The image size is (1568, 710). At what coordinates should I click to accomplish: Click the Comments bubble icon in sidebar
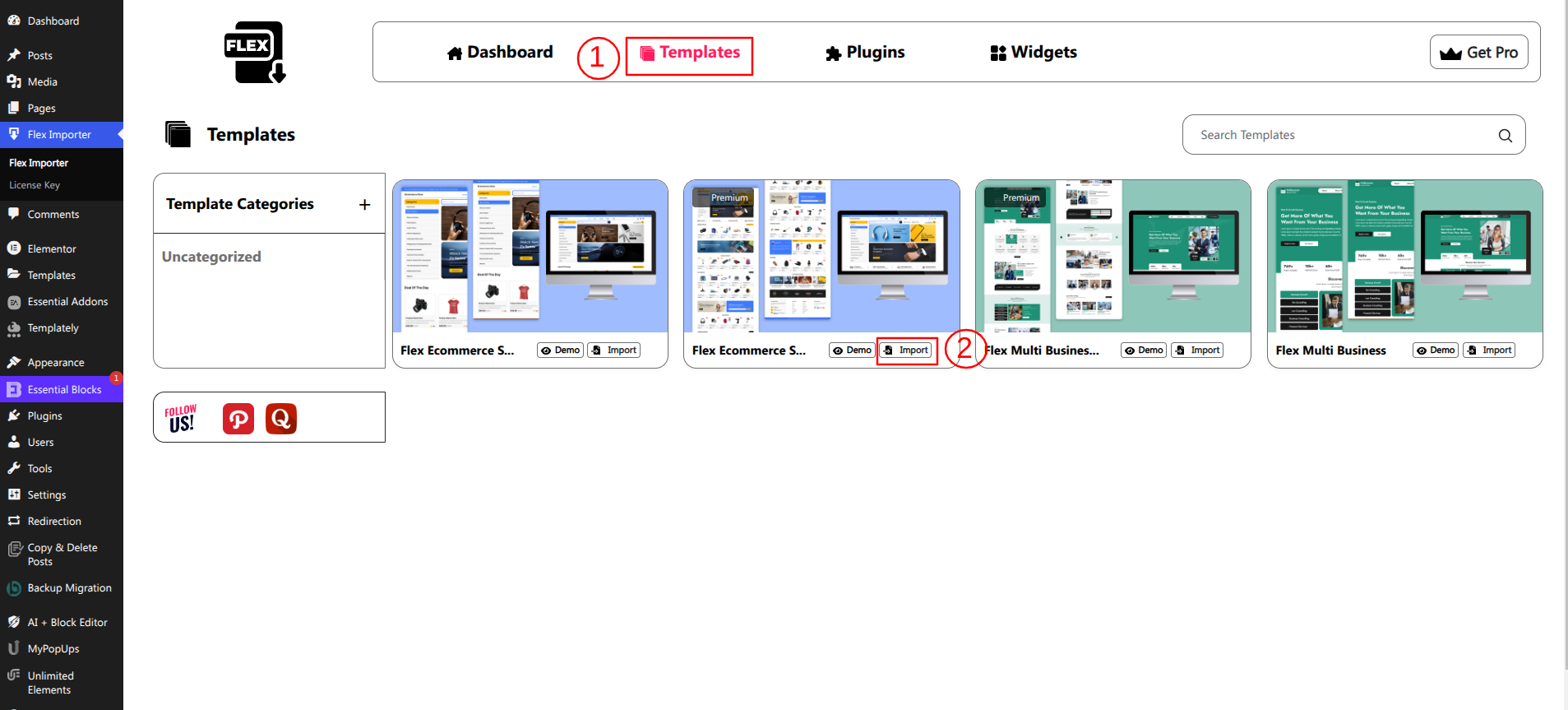(14, 214)
